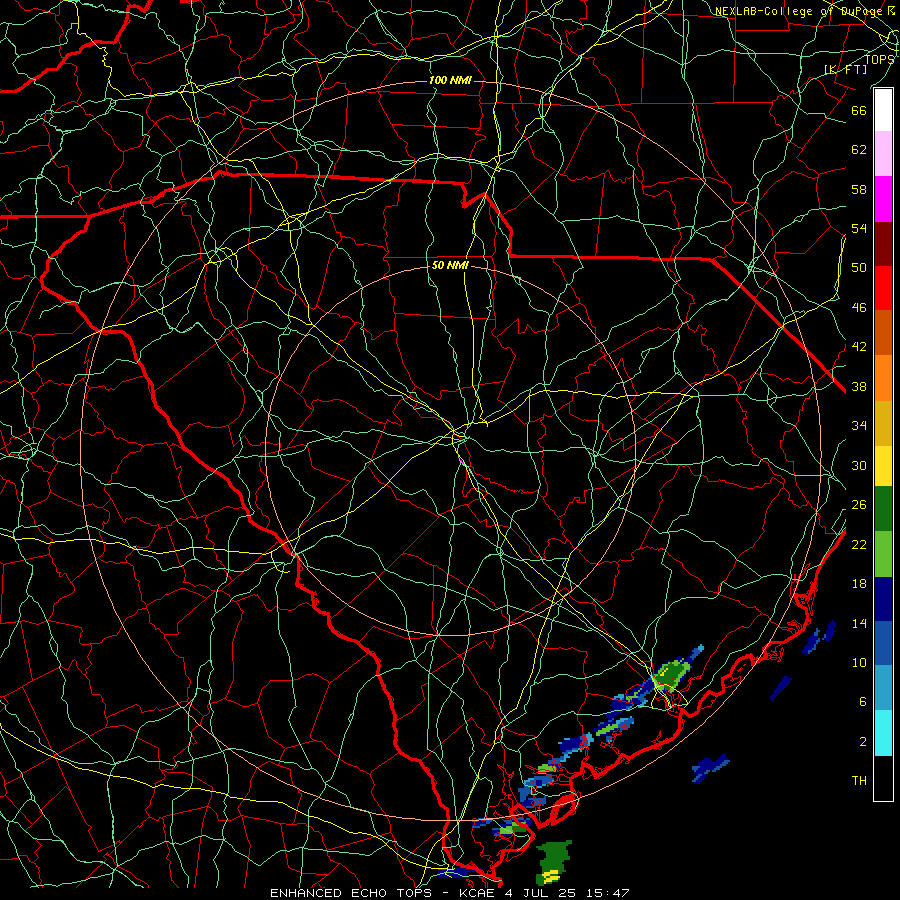900x900 pixels.
Task: Click the TH legend label
Action: (x=859, y=781)
